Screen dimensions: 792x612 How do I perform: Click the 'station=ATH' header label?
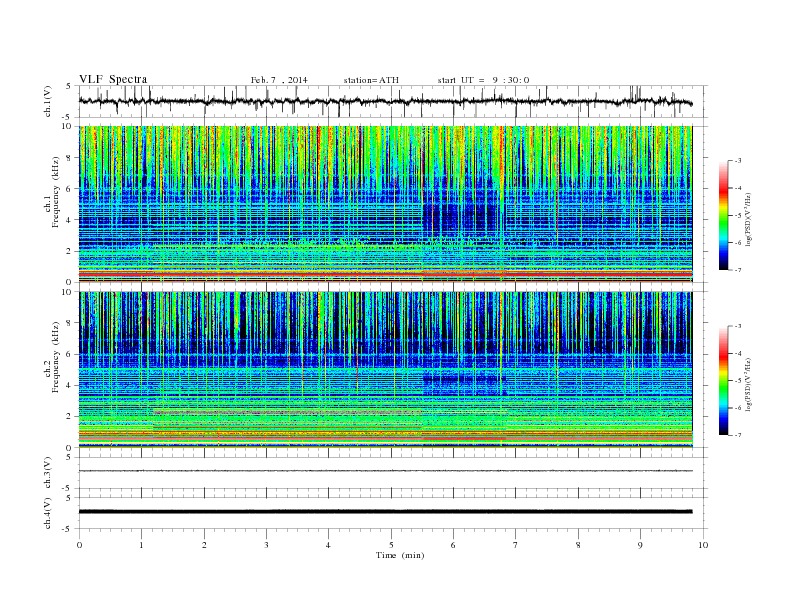click(x=371, y=80)
